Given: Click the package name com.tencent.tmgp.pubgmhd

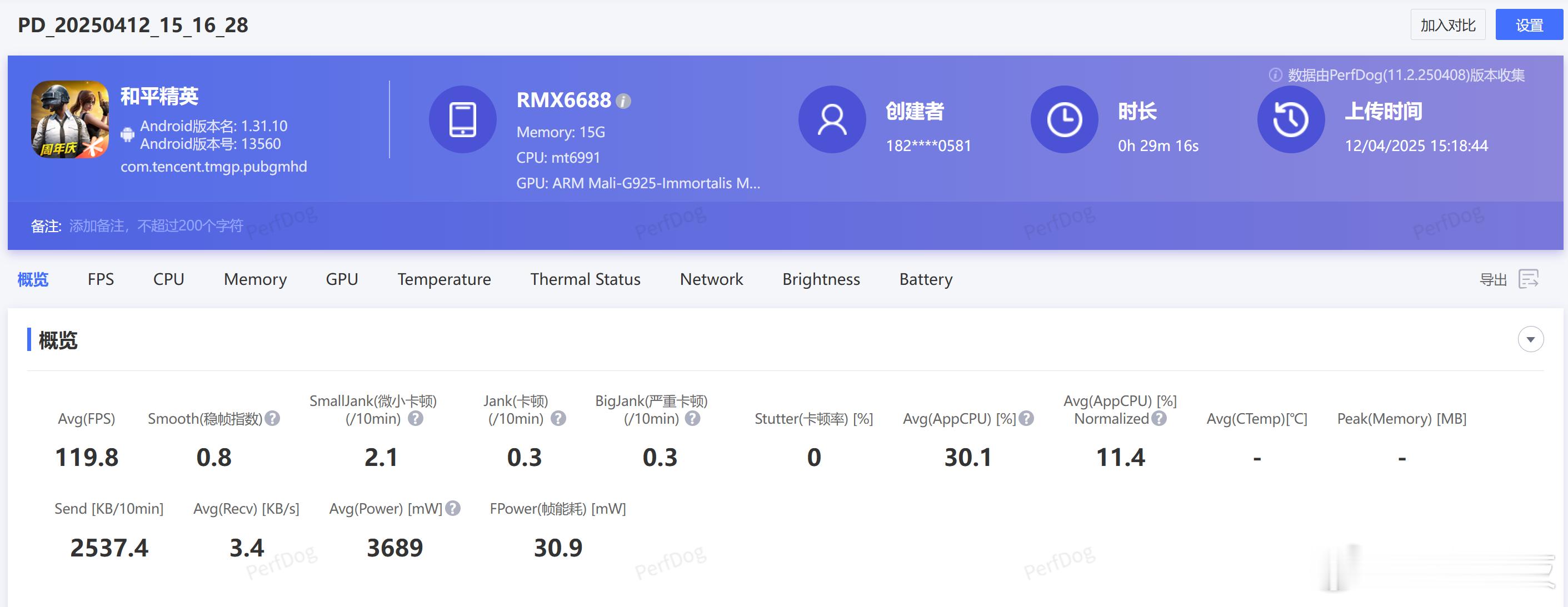Looking at the screenshot, I should (214, 167).
